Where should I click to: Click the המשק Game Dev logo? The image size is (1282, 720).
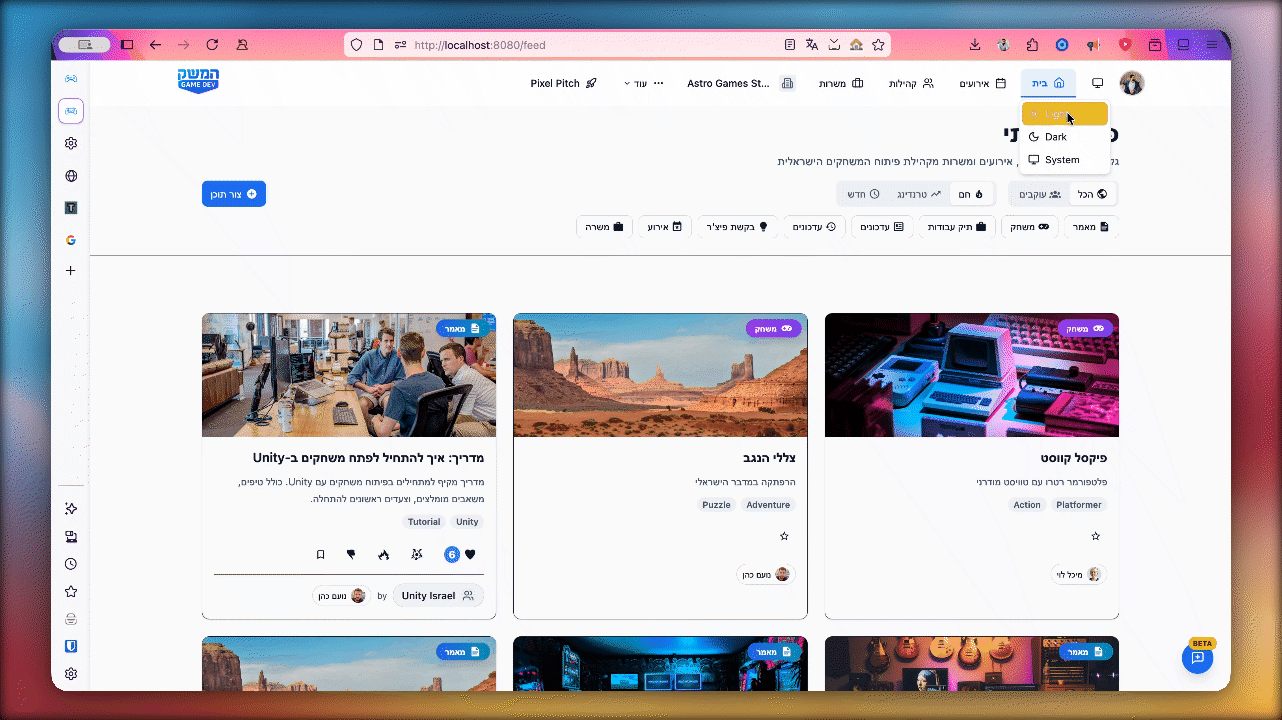tap(198, 81)
